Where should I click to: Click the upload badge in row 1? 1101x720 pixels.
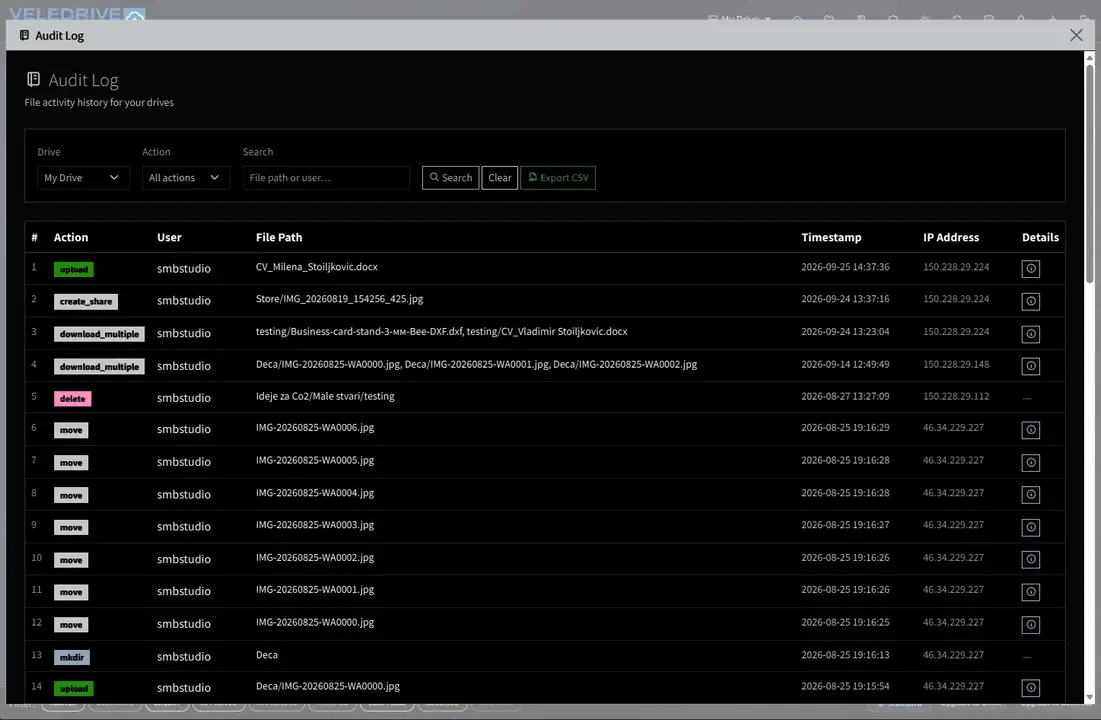coord(74,269)
